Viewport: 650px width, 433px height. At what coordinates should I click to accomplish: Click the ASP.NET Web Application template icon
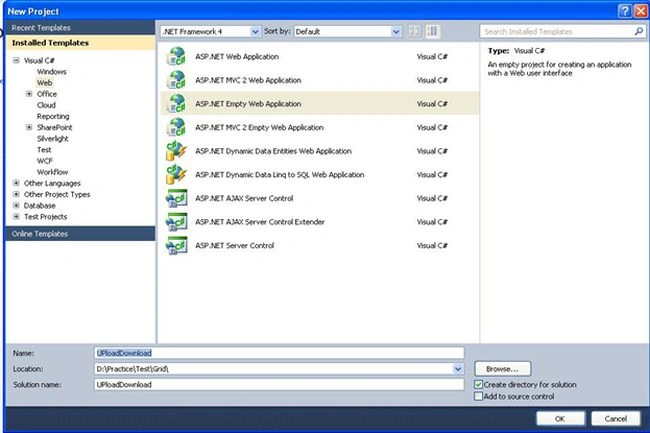click(177, 57)
